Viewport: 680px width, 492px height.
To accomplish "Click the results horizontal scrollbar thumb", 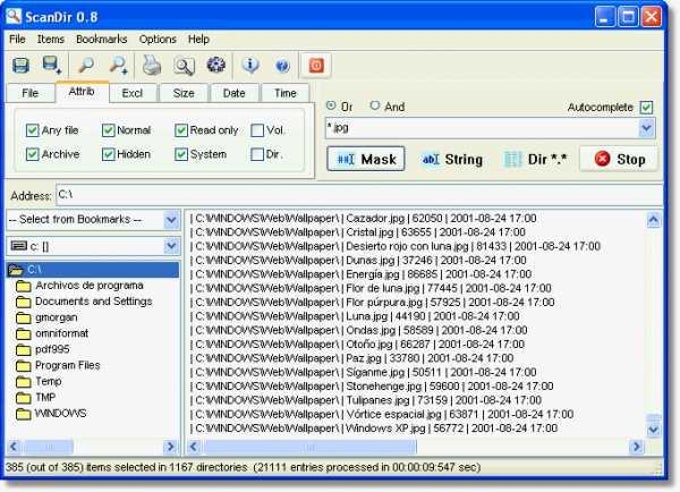I will click(310, 446).
